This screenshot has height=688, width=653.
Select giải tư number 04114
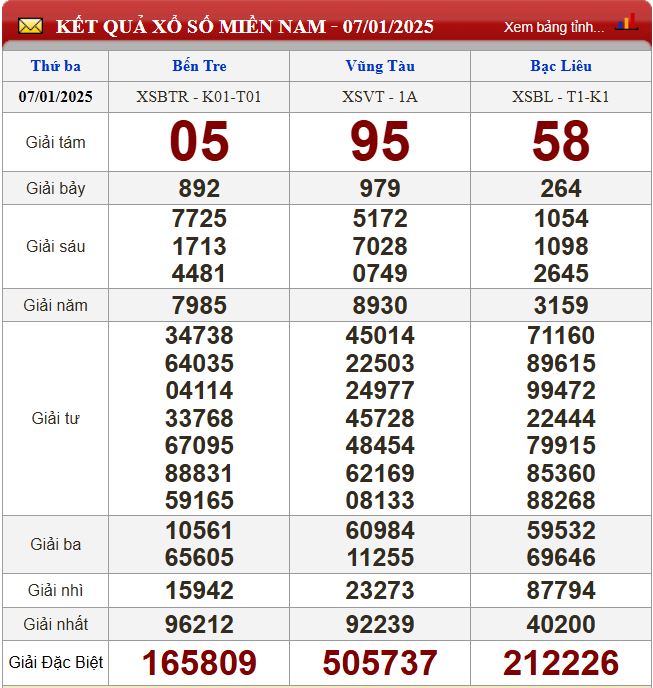(x=199, y=391)
